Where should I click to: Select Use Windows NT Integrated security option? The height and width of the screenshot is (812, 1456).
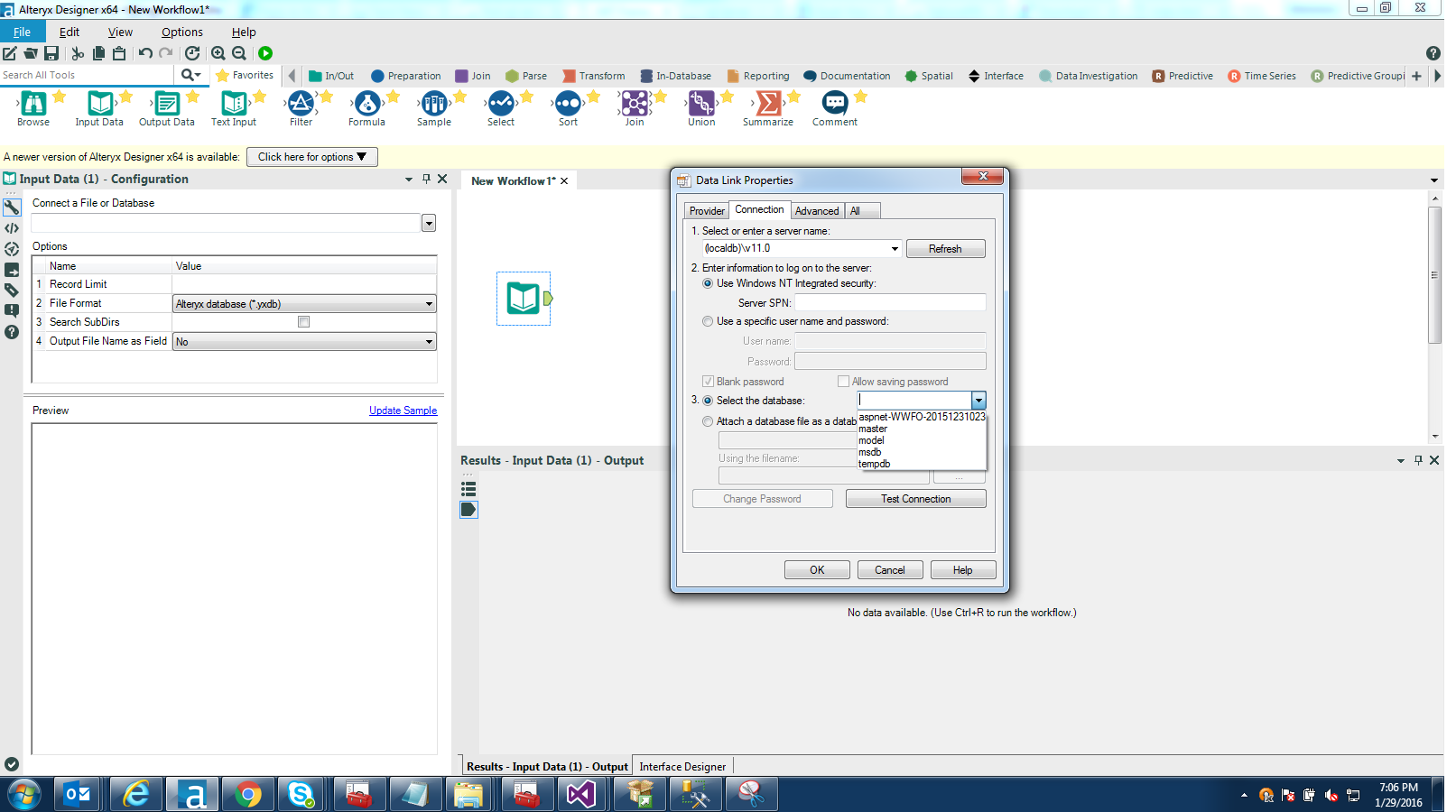click(x=708, y=283)
